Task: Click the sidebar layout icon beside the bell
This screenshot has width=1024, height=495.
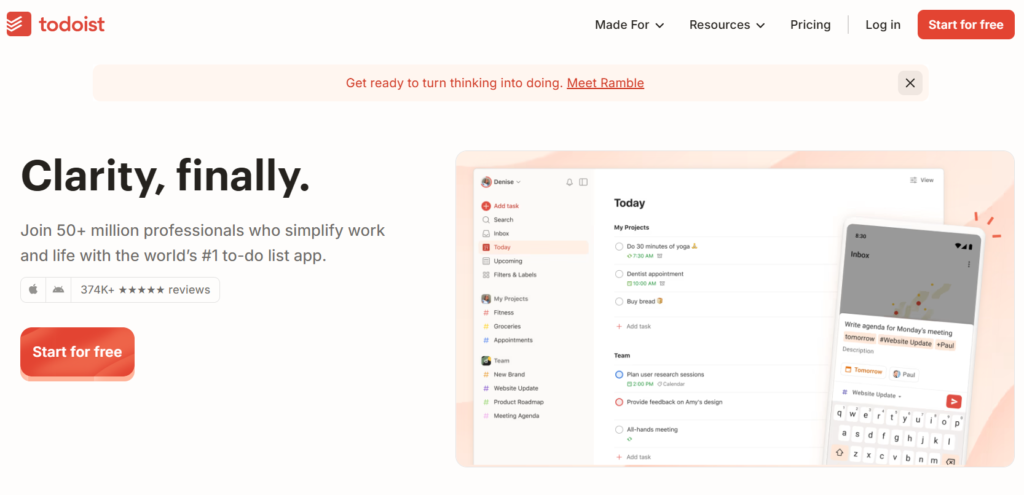Action: point(583,182)
